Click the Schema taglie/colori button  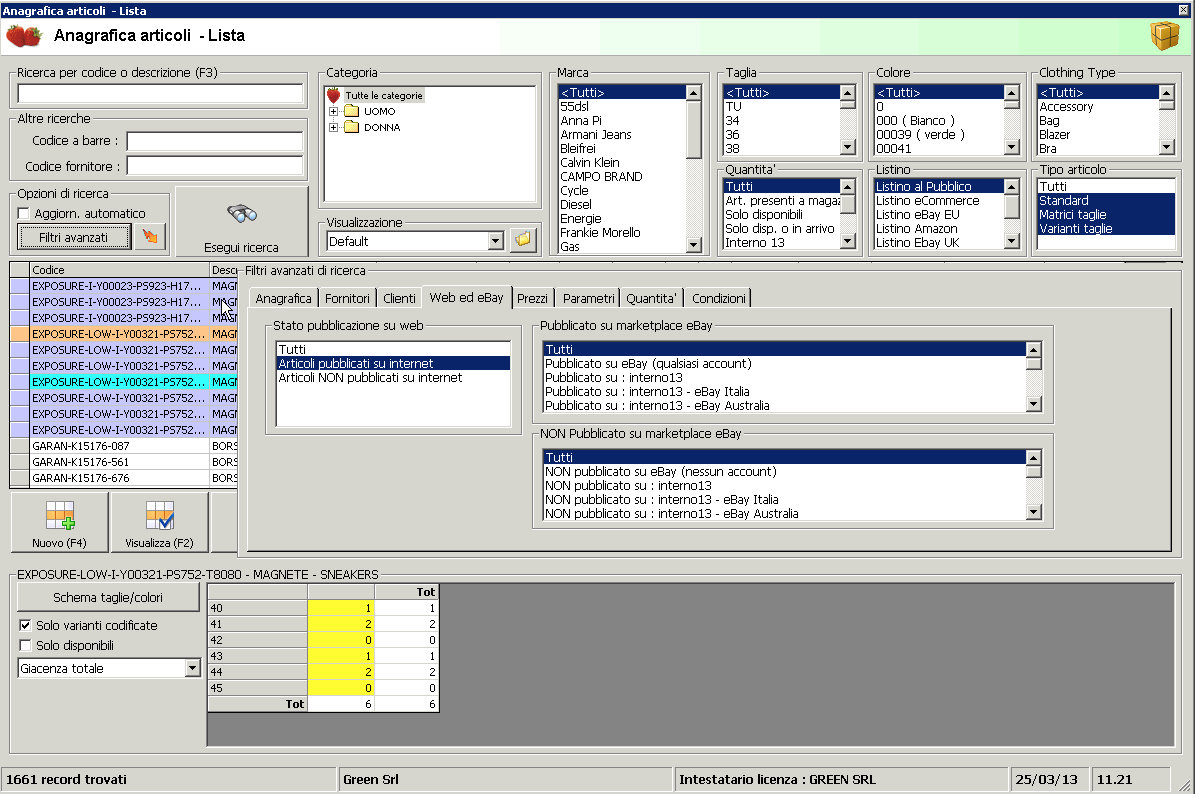tap(108, 598)
